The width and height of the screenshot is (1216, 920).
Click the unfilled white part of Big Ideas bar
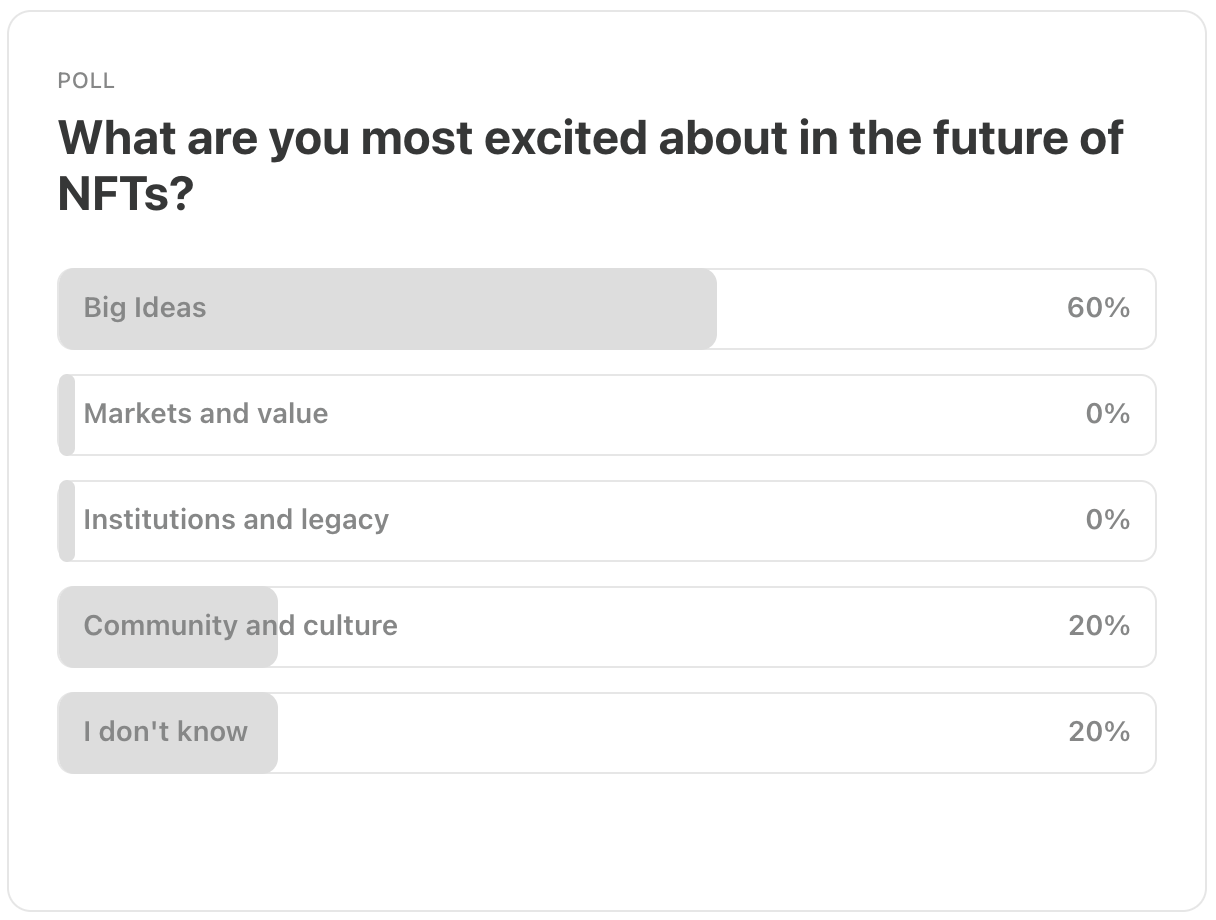click(x=880, y=308)
